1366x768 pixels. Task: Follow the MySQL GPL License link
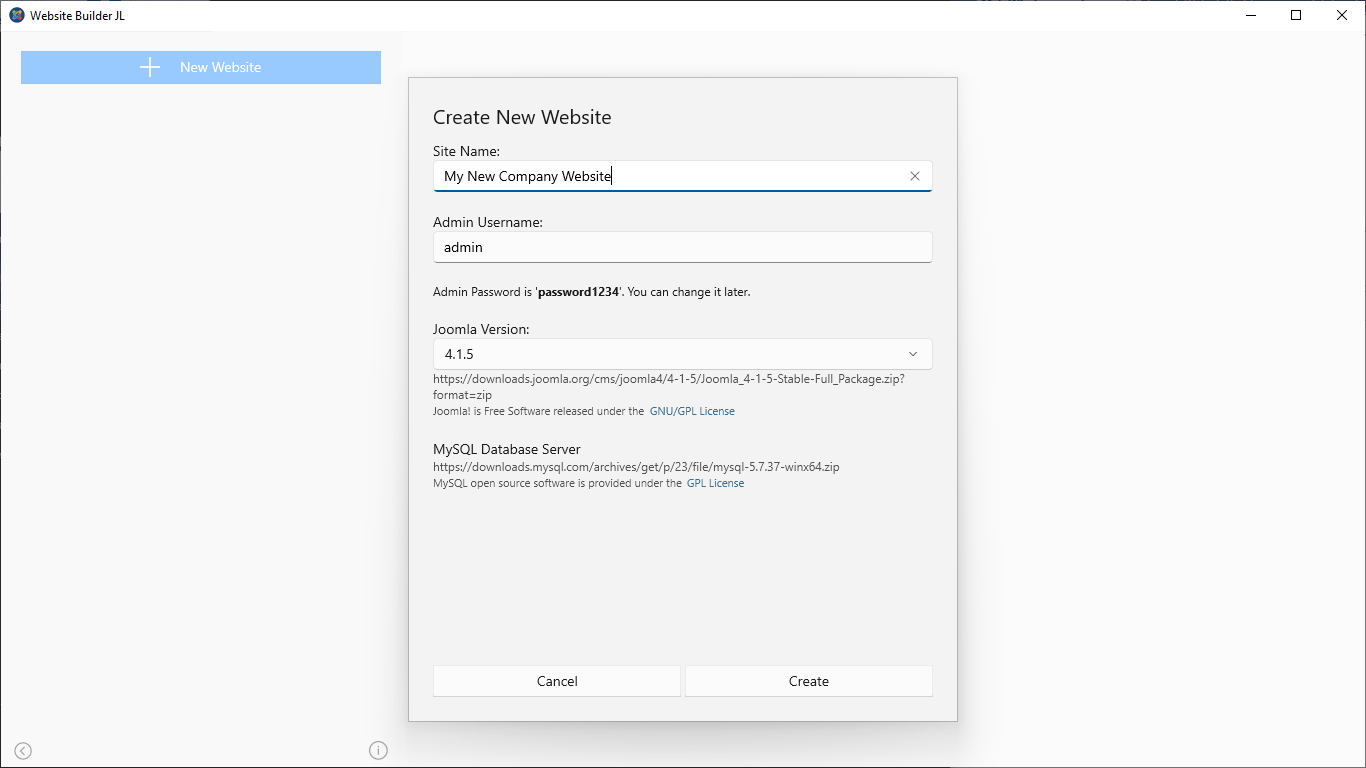click(715, 483)
